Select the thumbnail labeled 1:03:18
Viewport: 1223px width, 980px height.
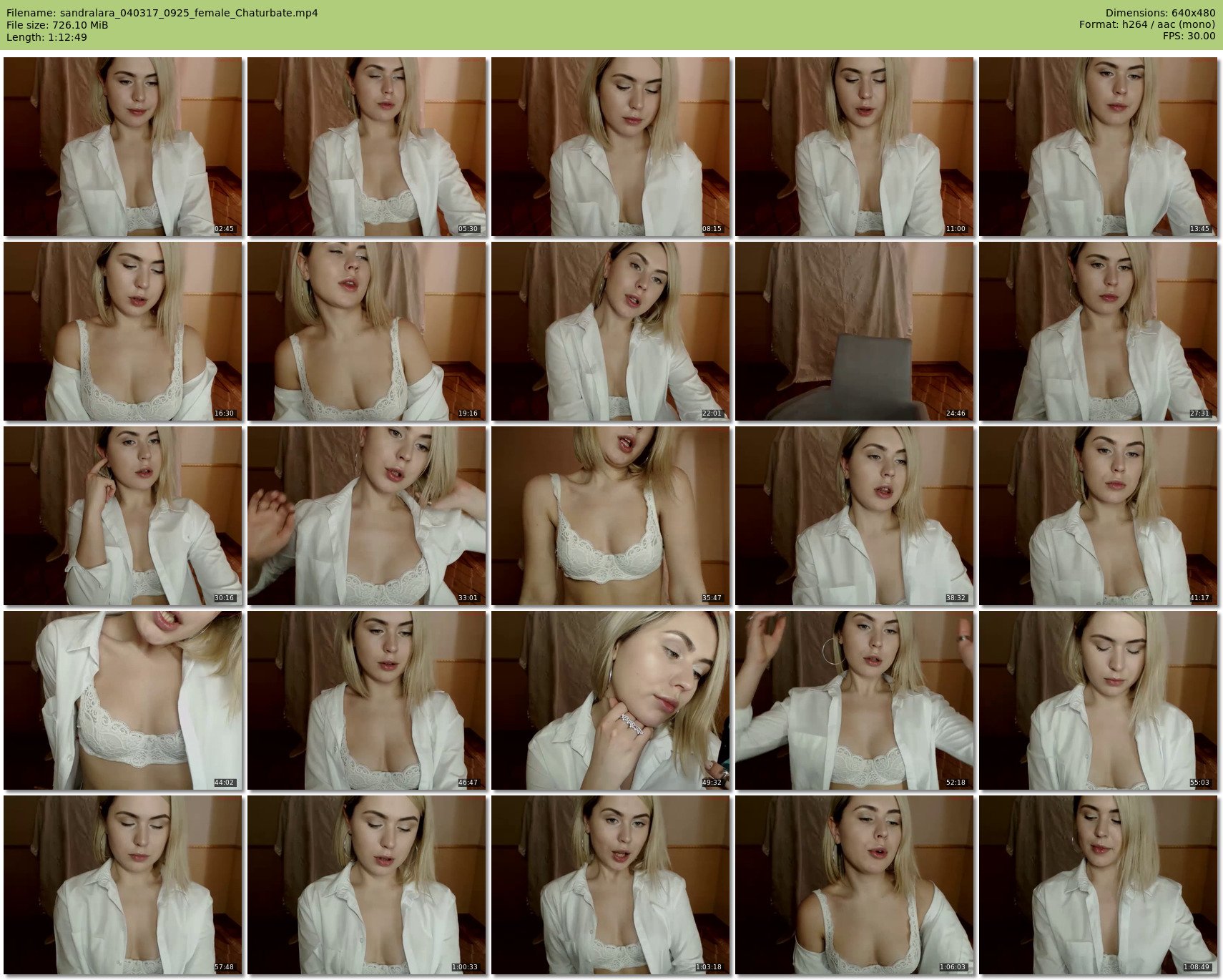(611, 885)
